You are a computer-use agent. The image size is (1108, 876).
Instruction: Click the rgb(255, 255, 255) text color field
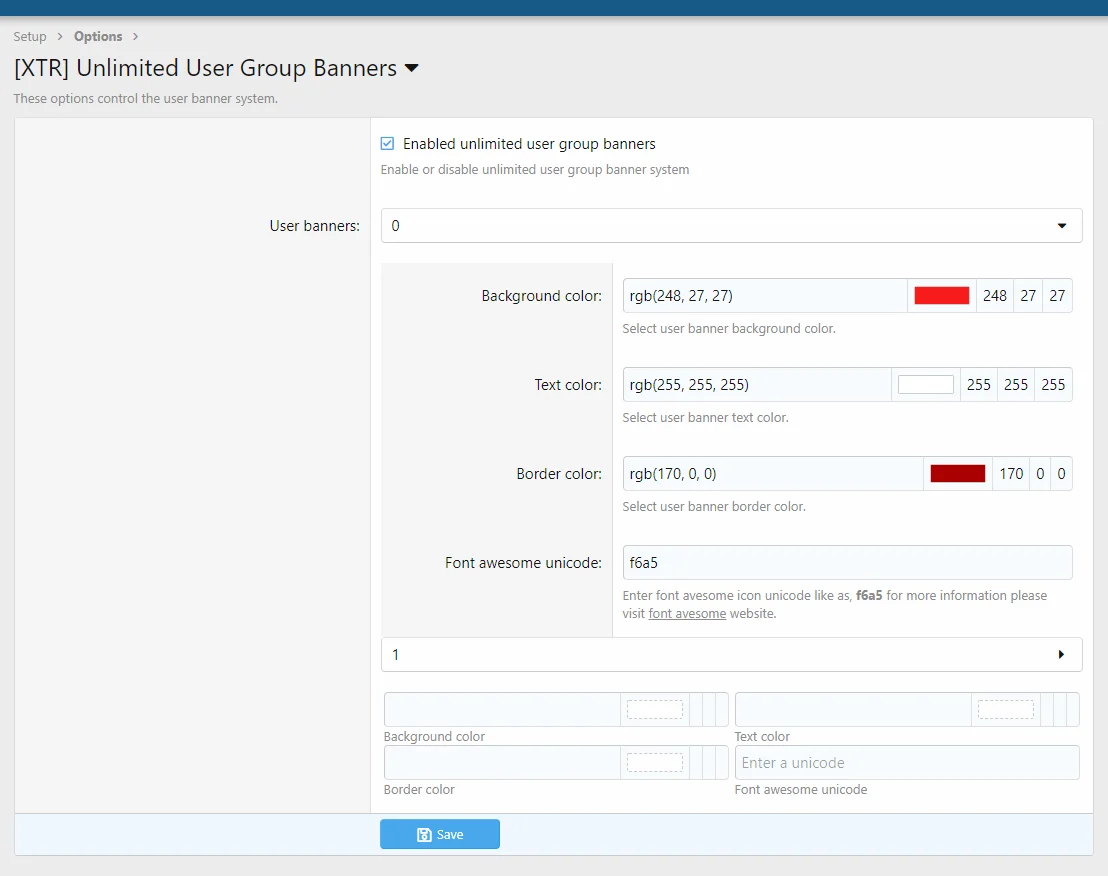click(755, 384)
